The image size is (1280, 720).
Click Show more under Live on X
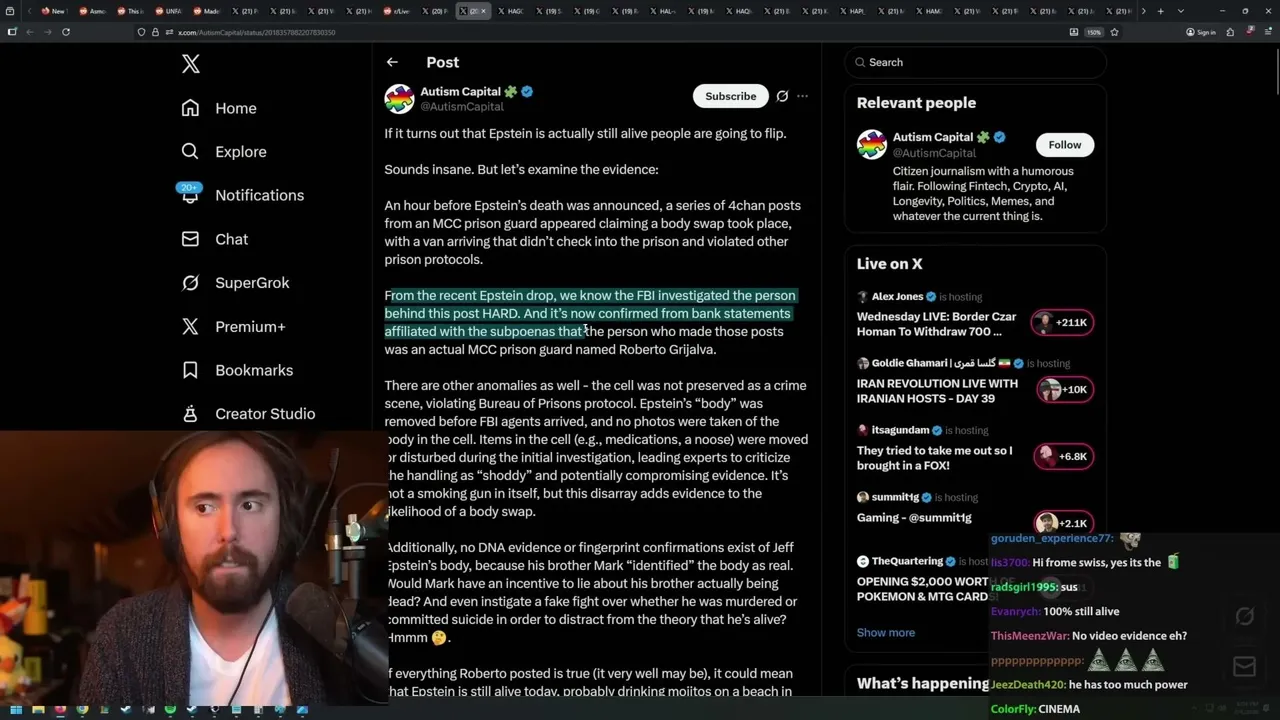[x=886, y=633]
